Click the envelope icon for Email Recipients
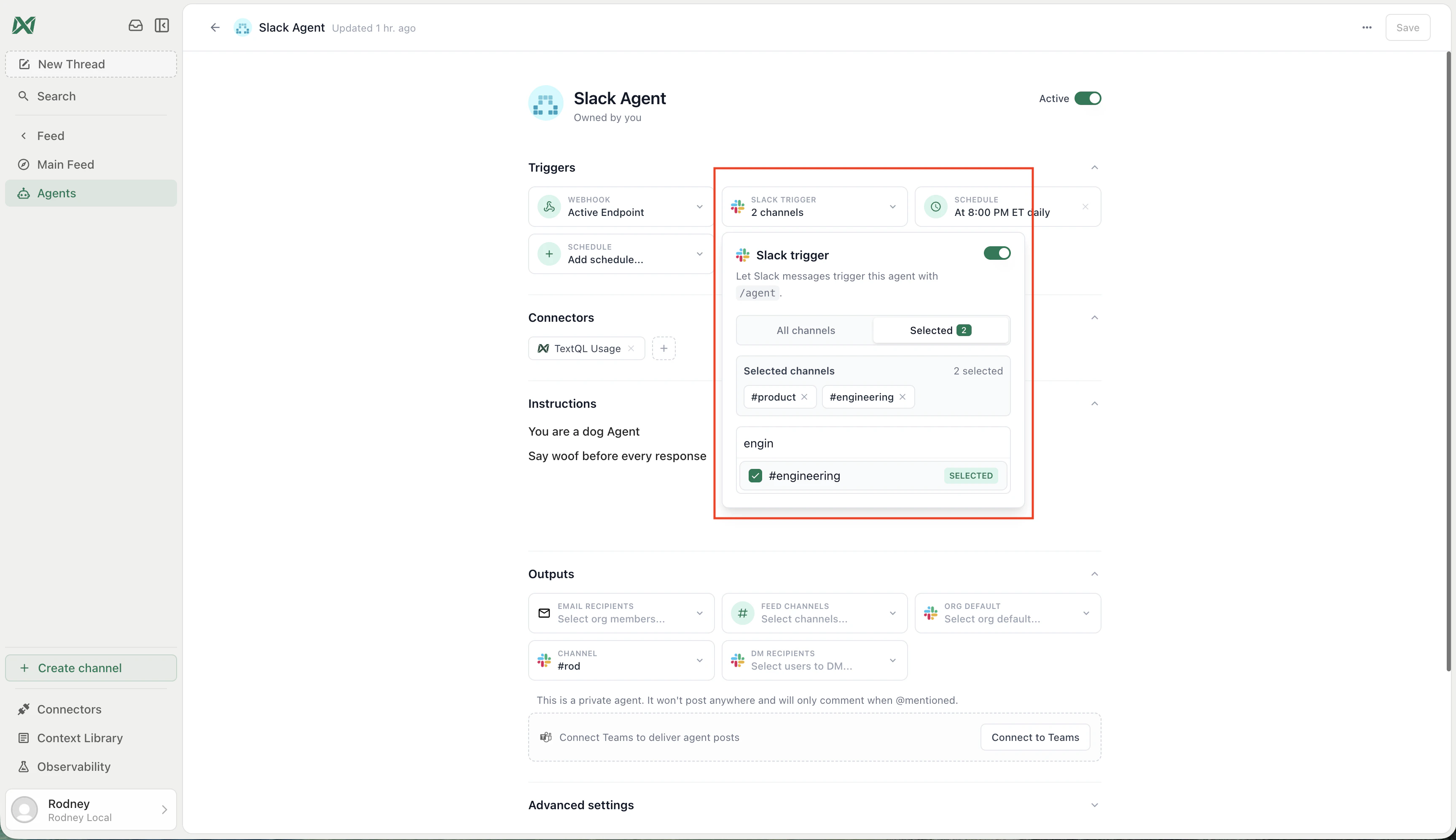 pos(544,613)
